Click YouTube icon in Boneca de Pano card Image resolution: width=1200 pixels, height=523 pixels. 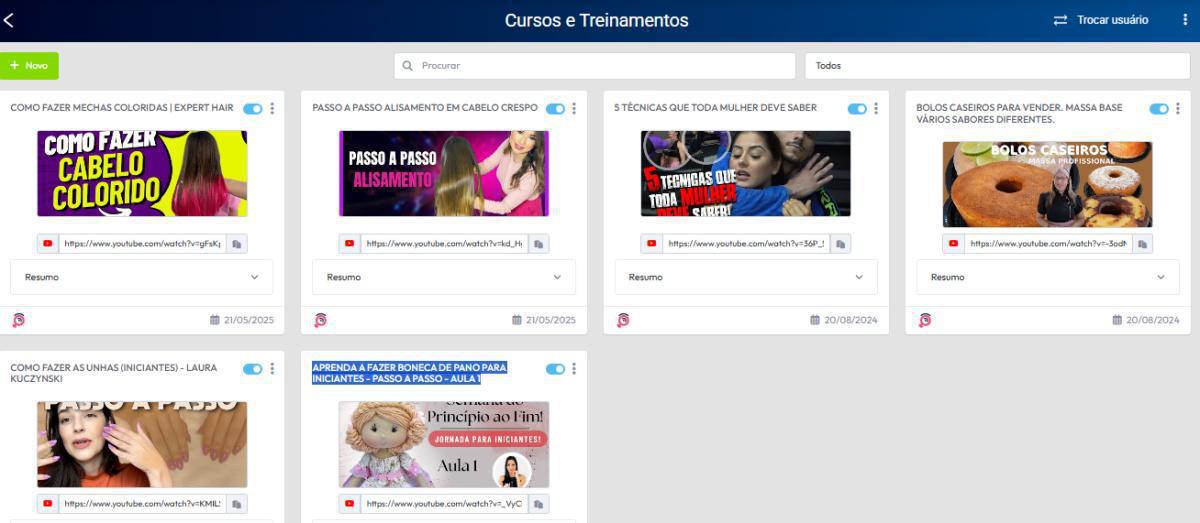point(349,504)
